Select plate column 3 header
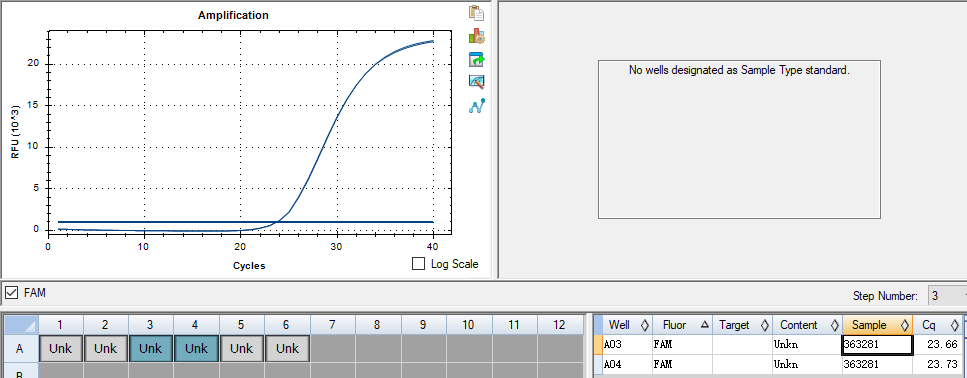This screenshot has width=967, height=378. (150, 324)
